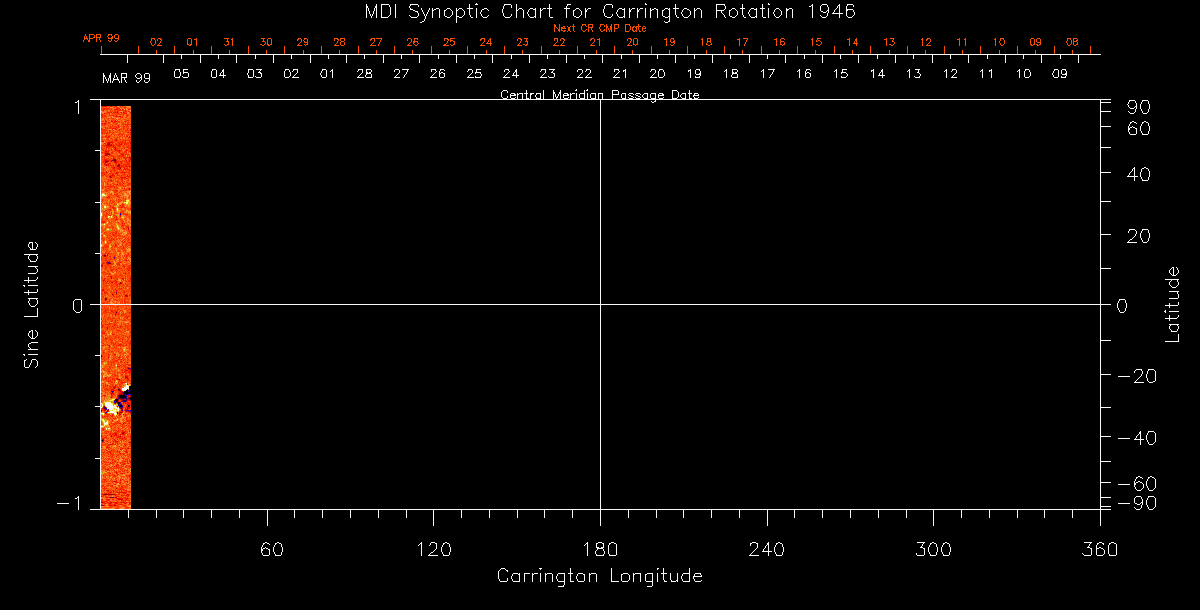Select the red Next CR CMP Date label
The image size is (1200, 610).
point(599,28)
